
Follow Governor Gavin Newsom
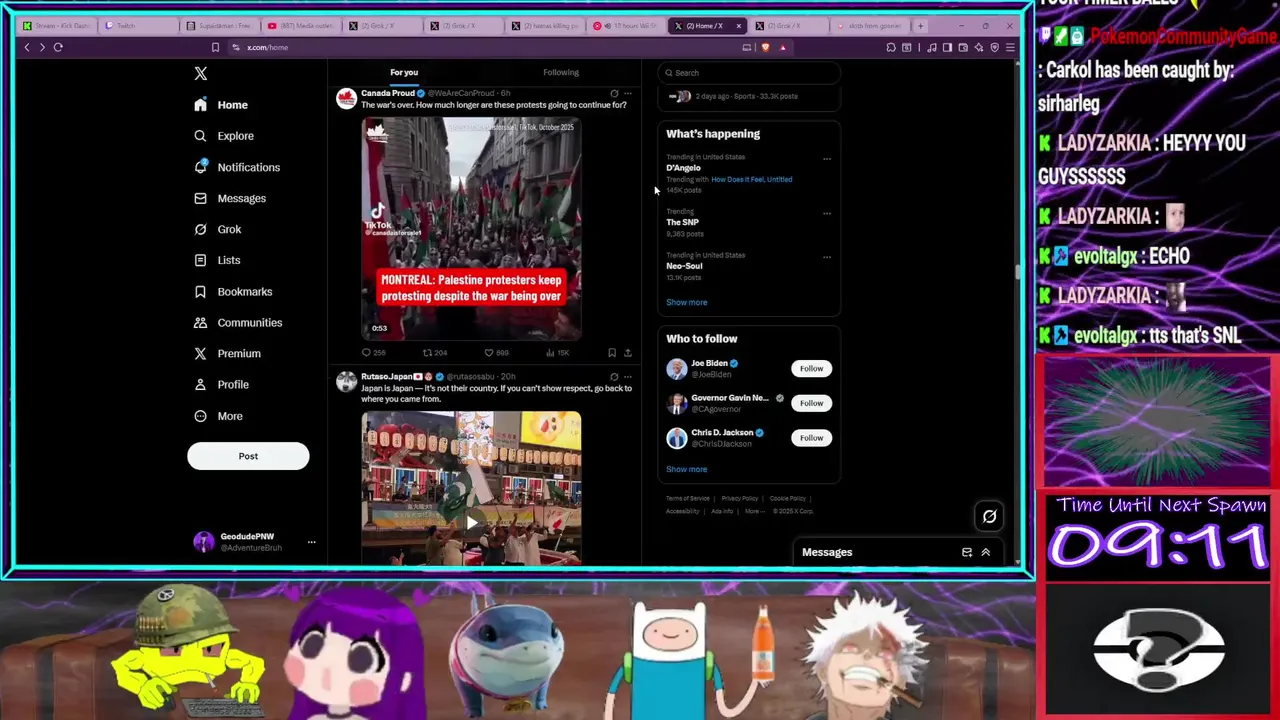[x=811, y=403]
